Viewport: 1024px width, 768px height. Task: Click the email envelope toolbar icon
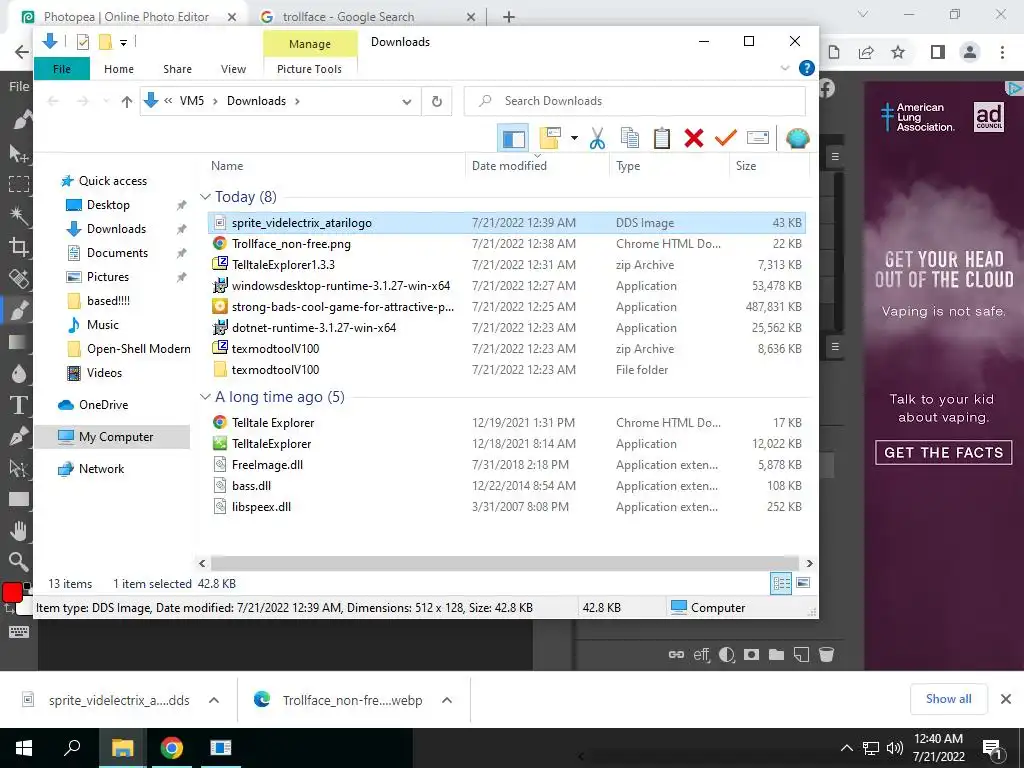tap(758, 138)
